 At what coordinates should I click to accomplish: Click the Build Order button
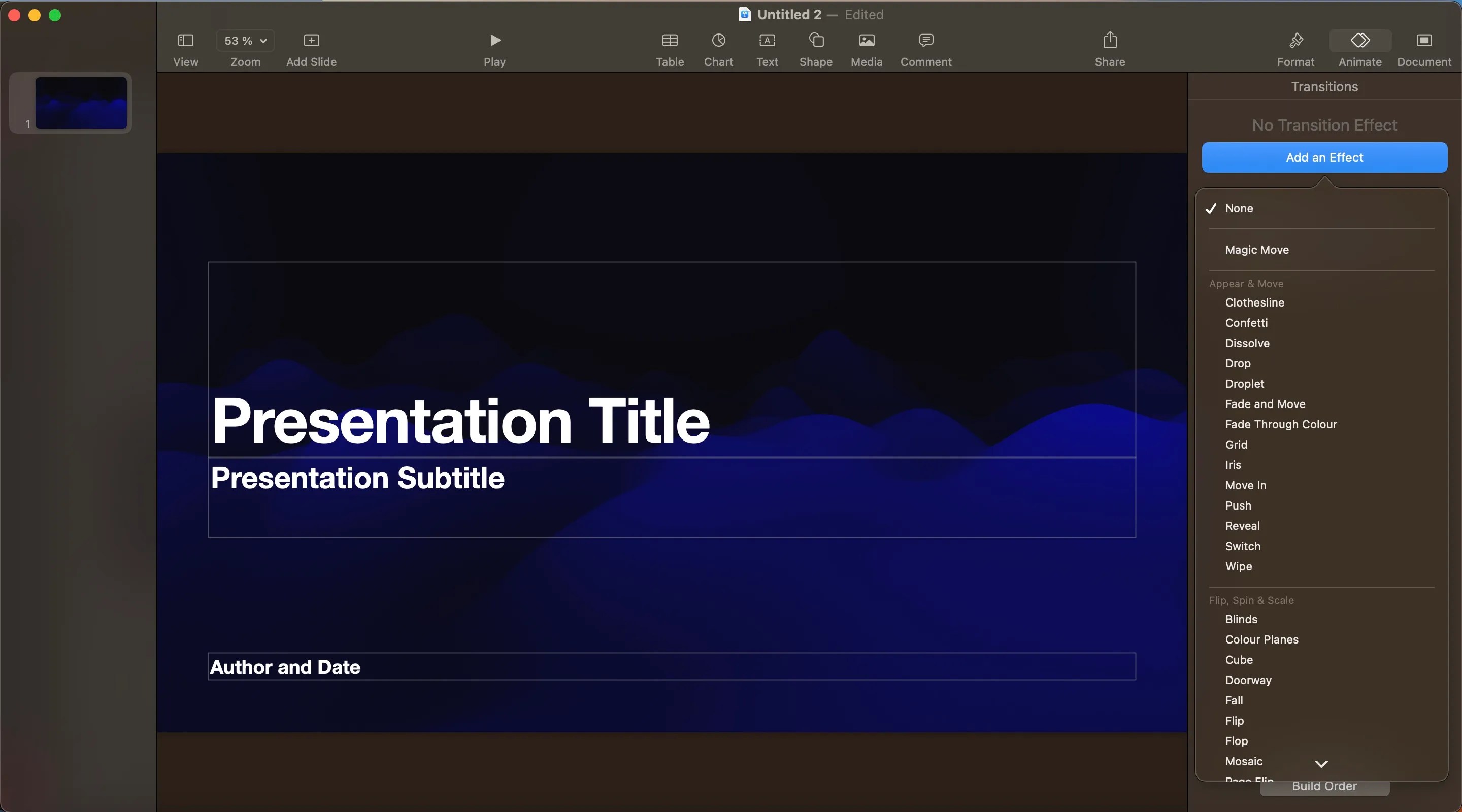coord(1324,788)
